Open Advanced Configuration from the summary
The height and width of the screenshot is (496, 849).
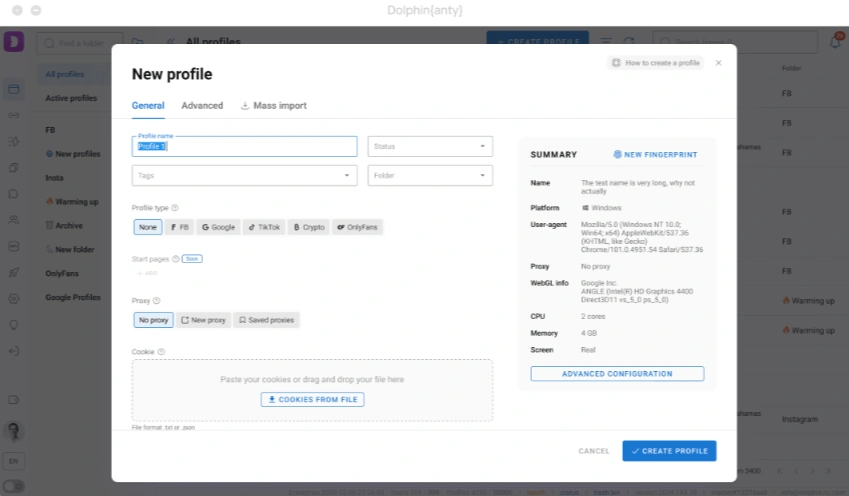tap(617, 374)
